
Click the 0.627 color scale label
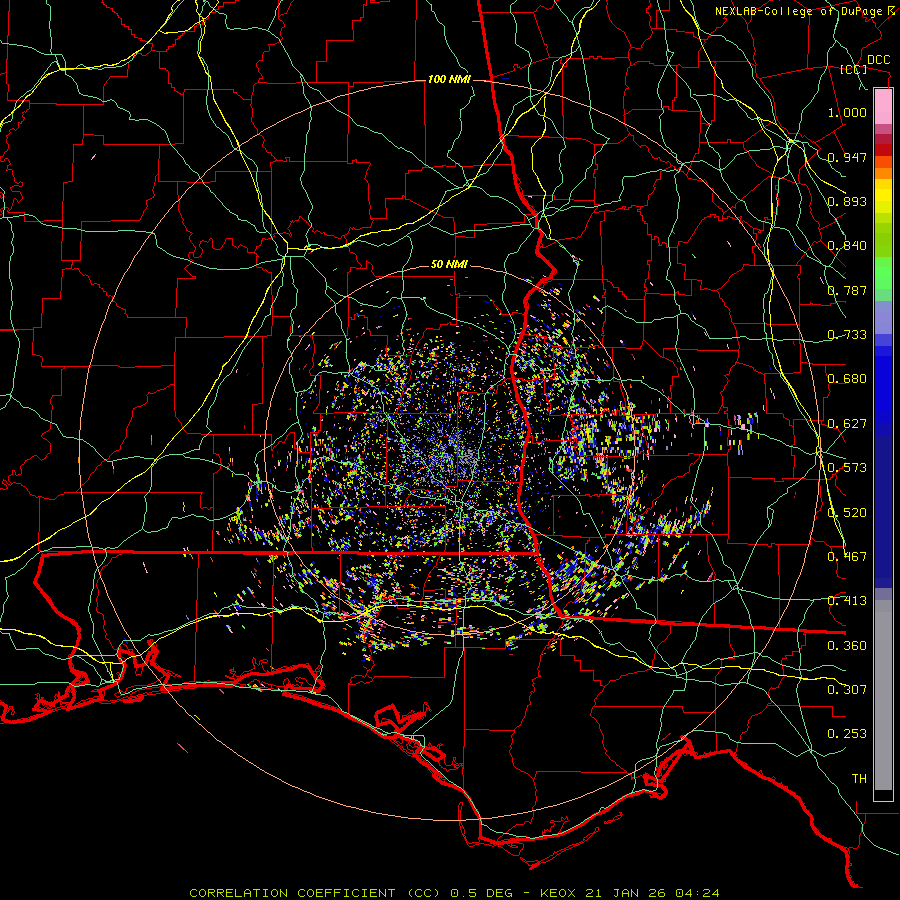pos(847,424)
